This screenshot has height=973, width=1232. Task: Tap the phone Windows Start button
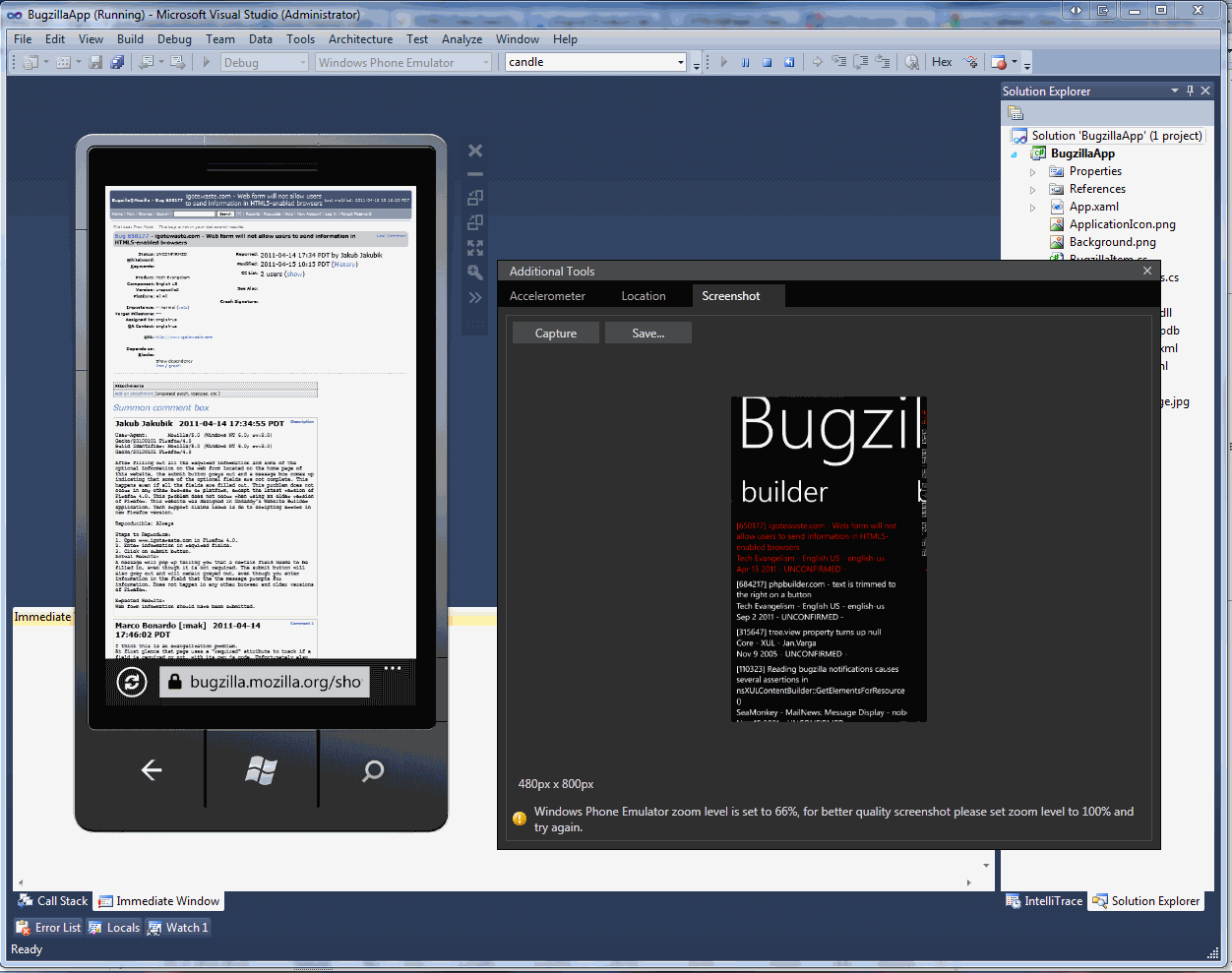[261, 770]
